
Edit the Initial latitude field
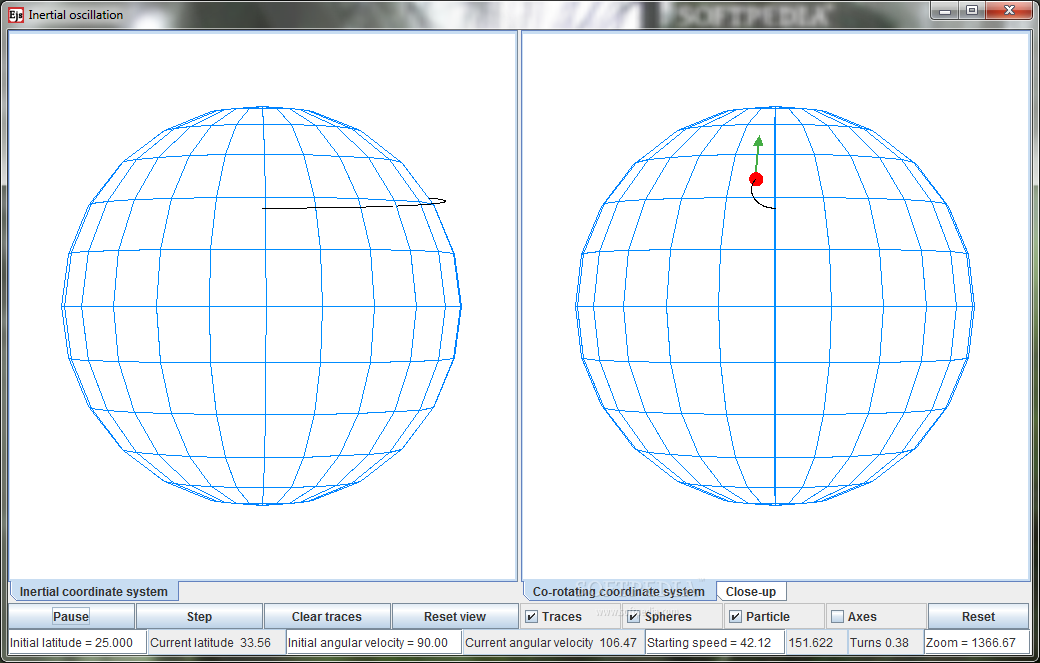click(x=77, y=642)
